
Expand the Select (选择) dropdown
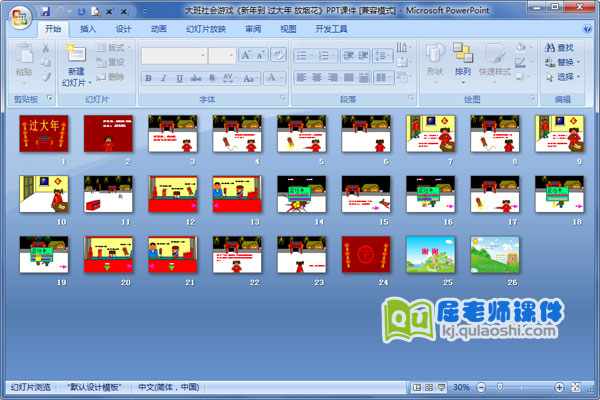click(x=579, y=77)
